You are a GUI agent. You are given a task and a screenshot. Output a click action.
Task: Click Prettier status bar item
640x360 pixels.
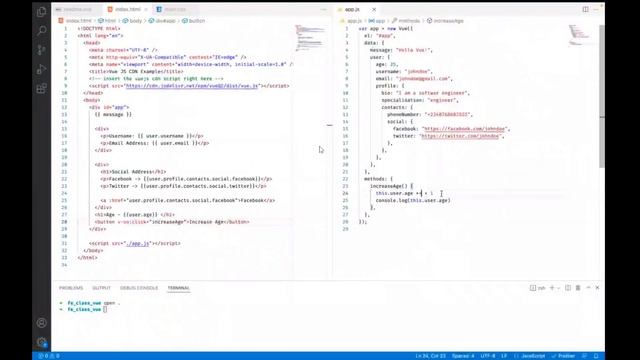point(563,356)
